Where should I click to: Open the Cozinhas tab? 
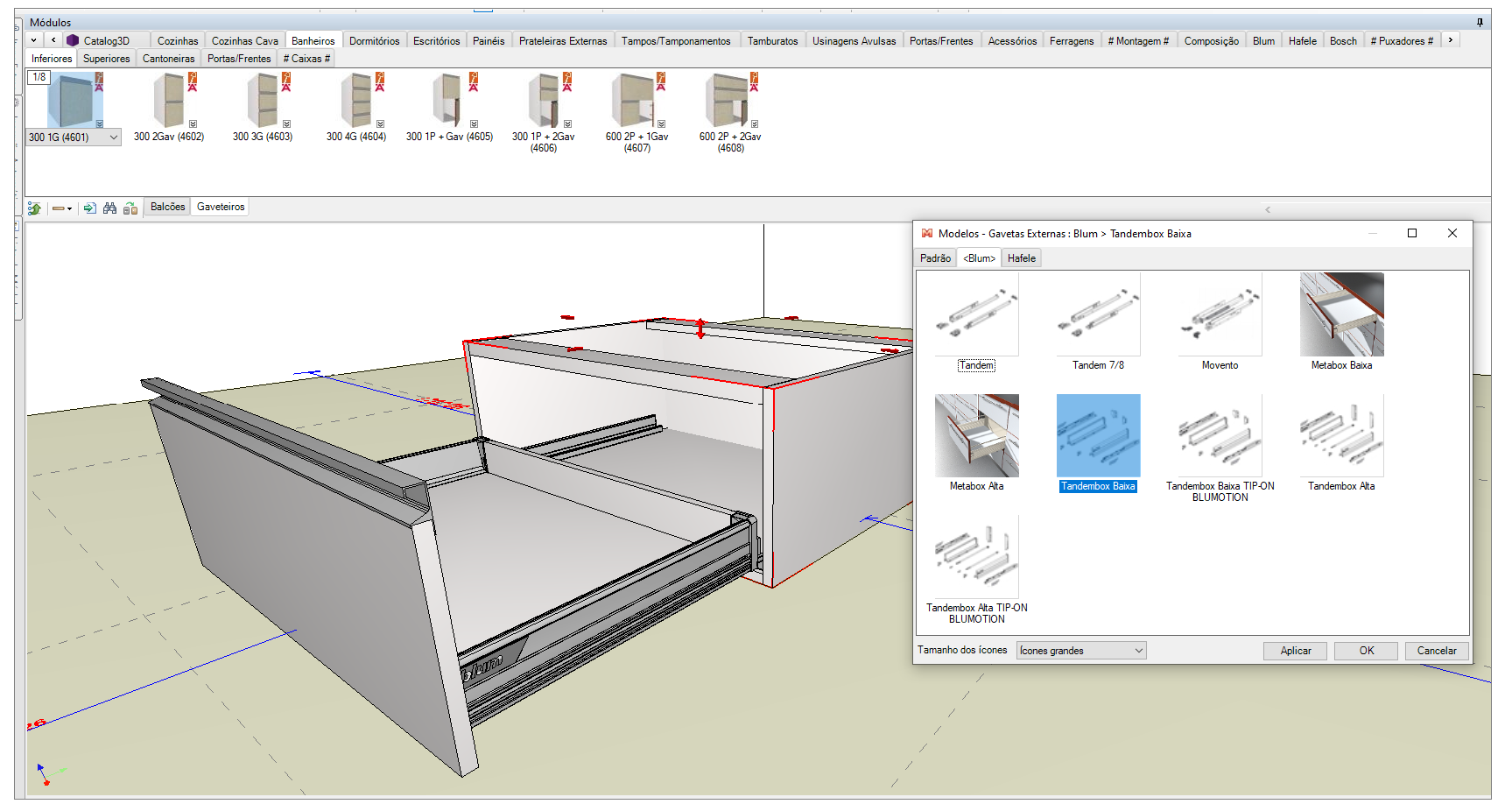[x=178, y=41]
